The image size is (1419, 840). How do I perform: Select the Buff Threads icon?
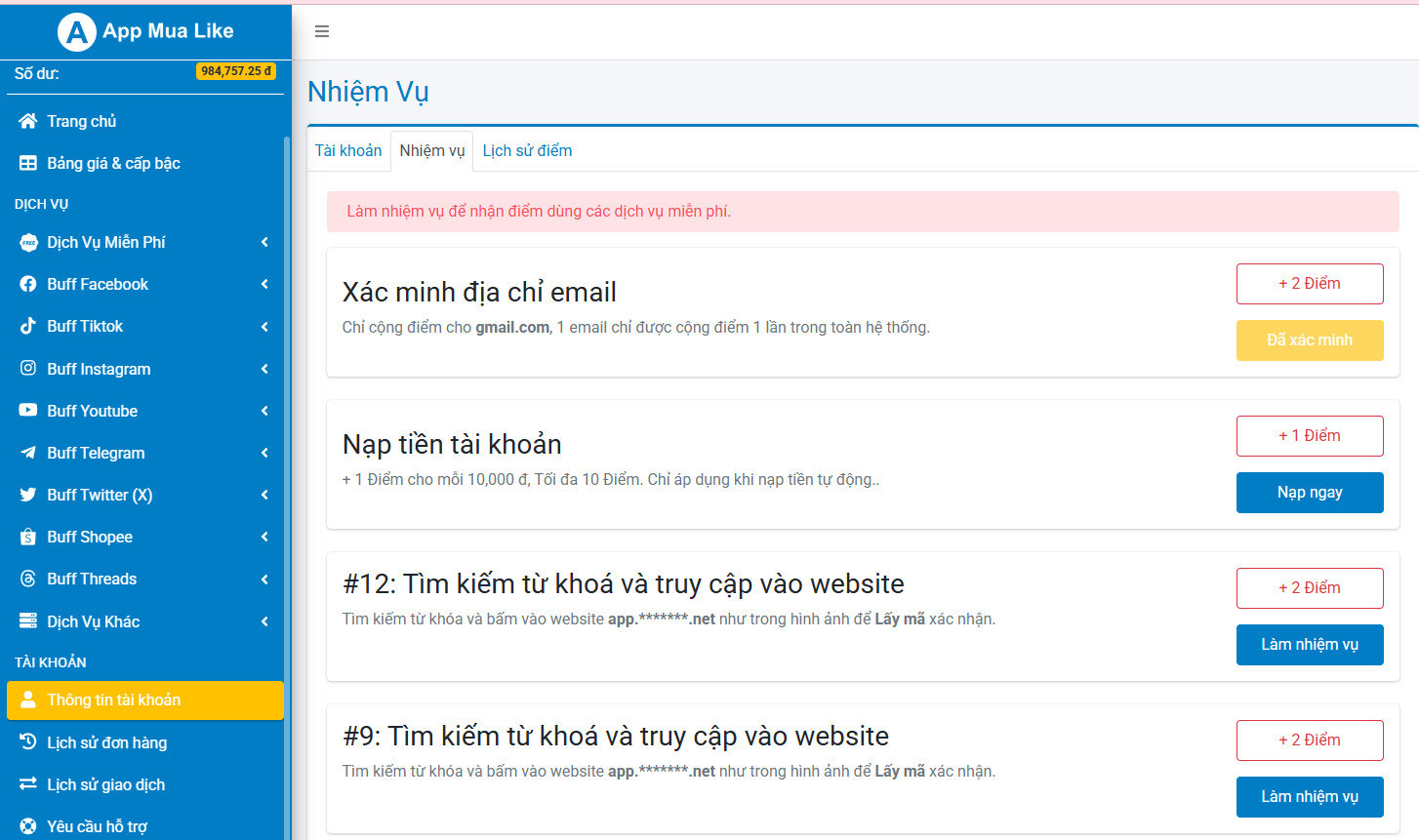coord(29,579)
